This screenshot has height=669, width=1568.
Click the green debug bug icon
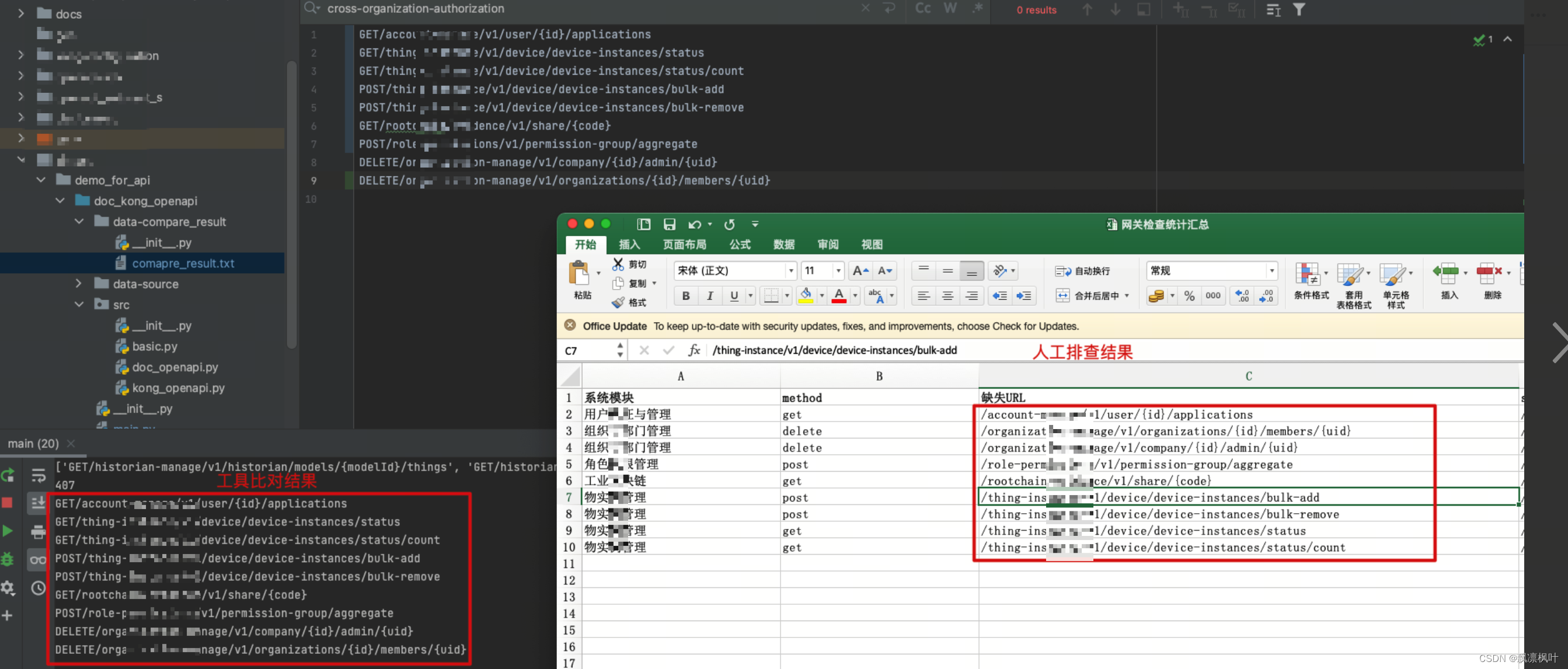[x=8, y=559]
